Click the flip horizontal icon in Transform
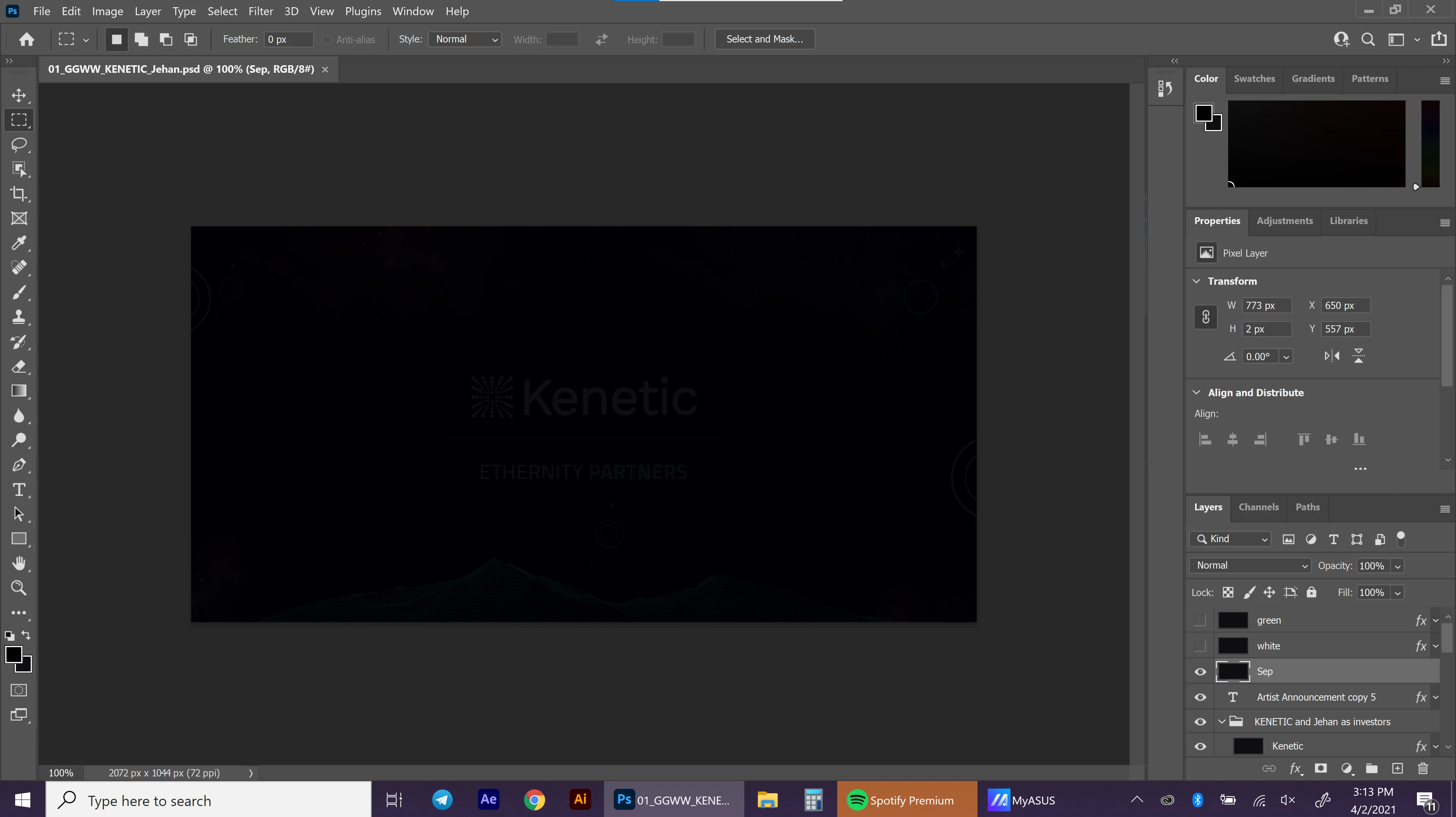The height and width of the screenshot is (817, 1456). (1332, 356)
